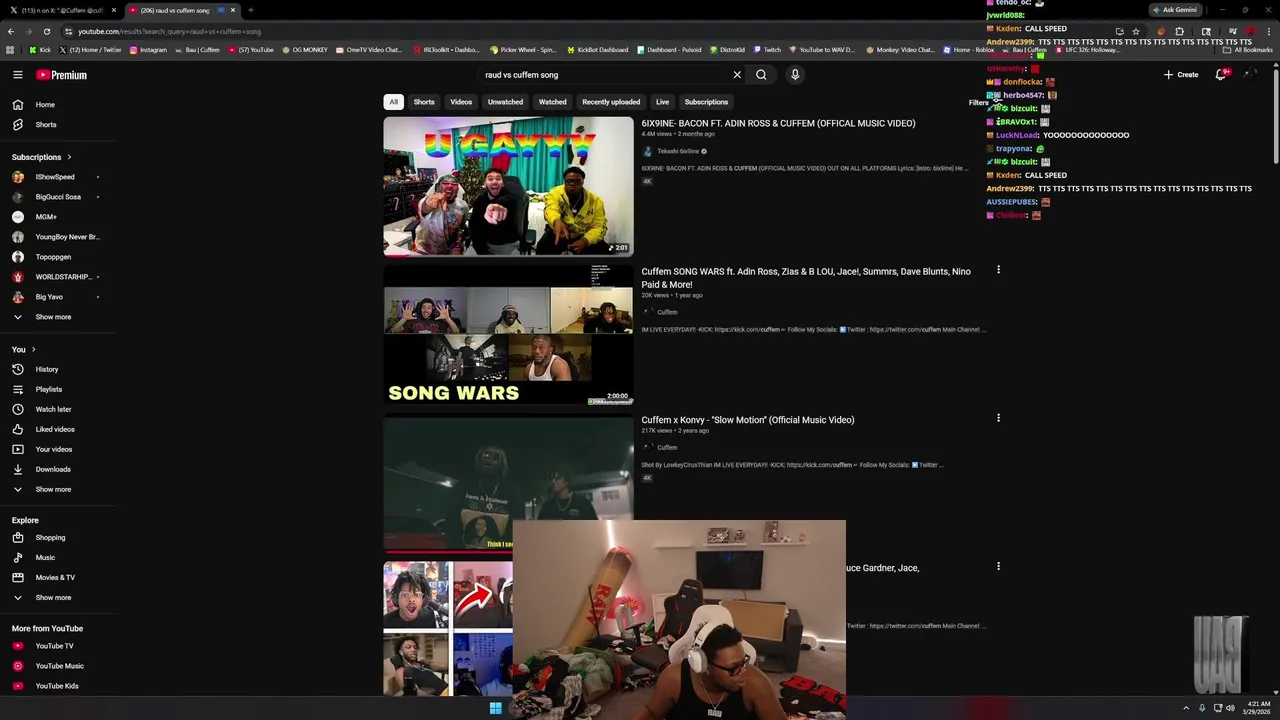Open Tekashi 6ix9ine channel link
The image size is (1280, 720).
point(678,152)
